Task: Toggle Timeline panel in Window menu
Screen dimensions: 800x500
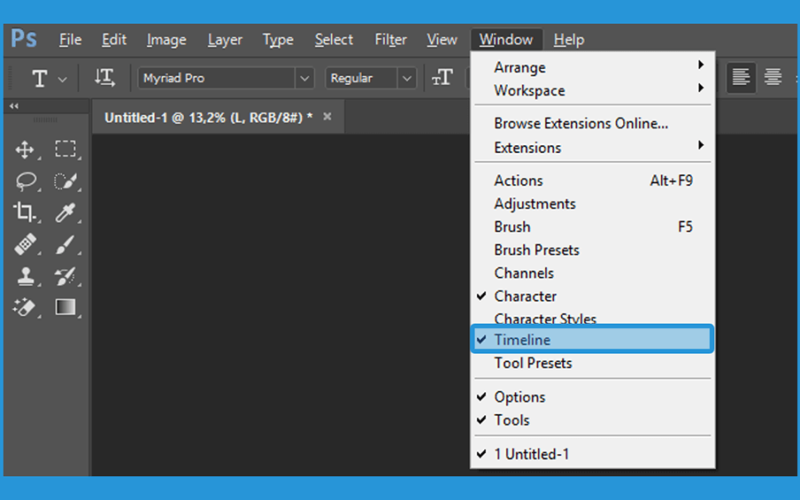Action: [x=592, y=339]
